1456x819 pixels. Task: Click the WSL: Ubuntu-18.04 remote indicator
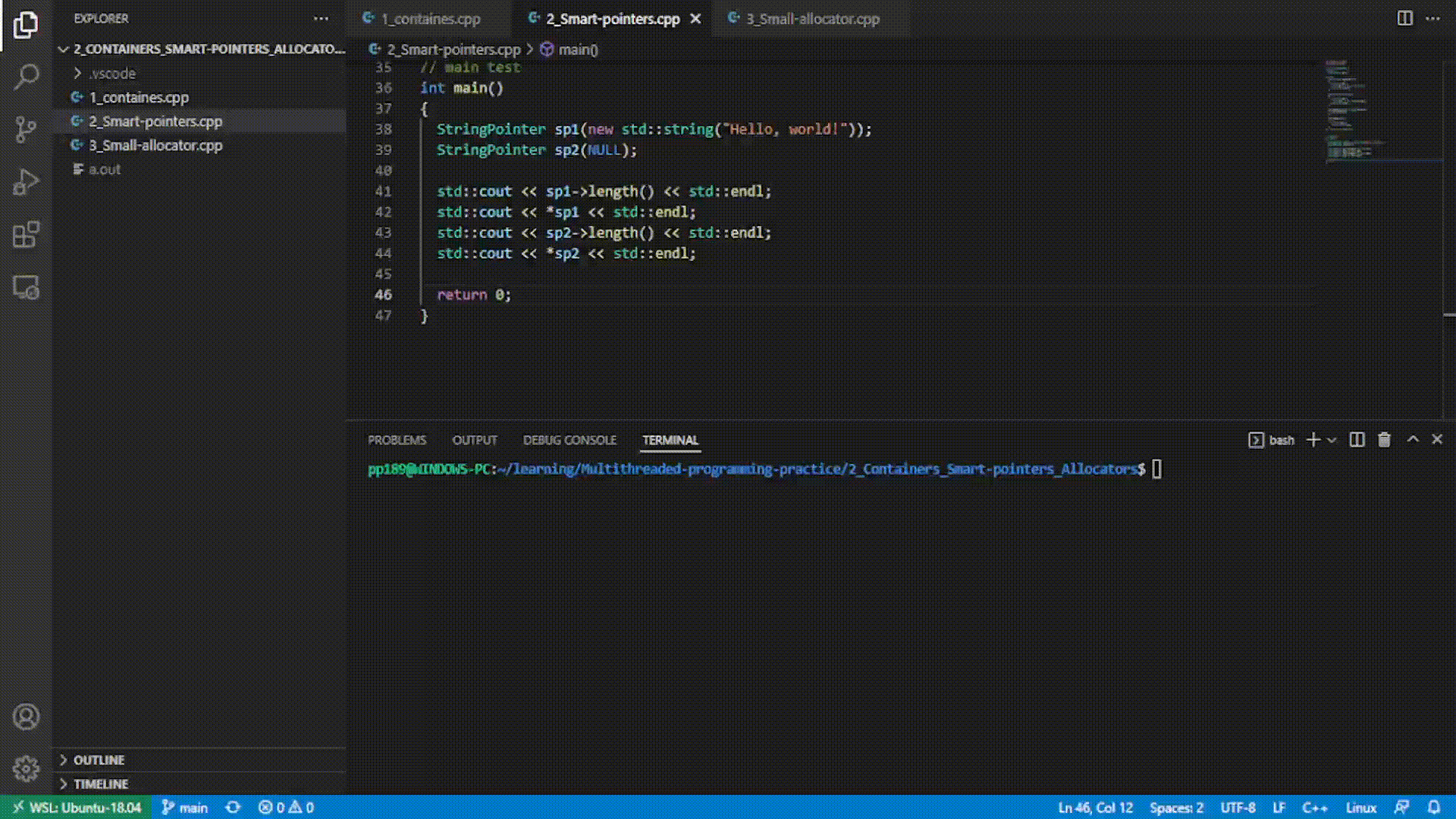tap(77, 808)
